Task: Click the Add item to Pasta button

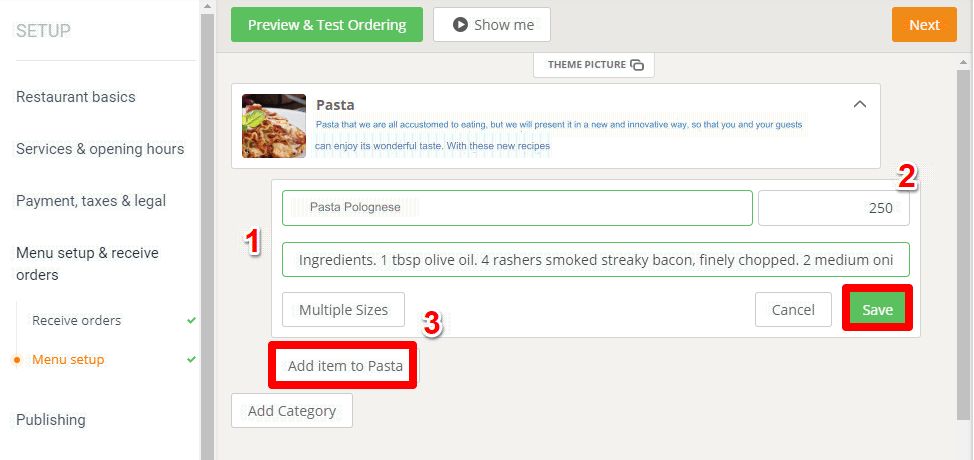Action: [345, 366]
